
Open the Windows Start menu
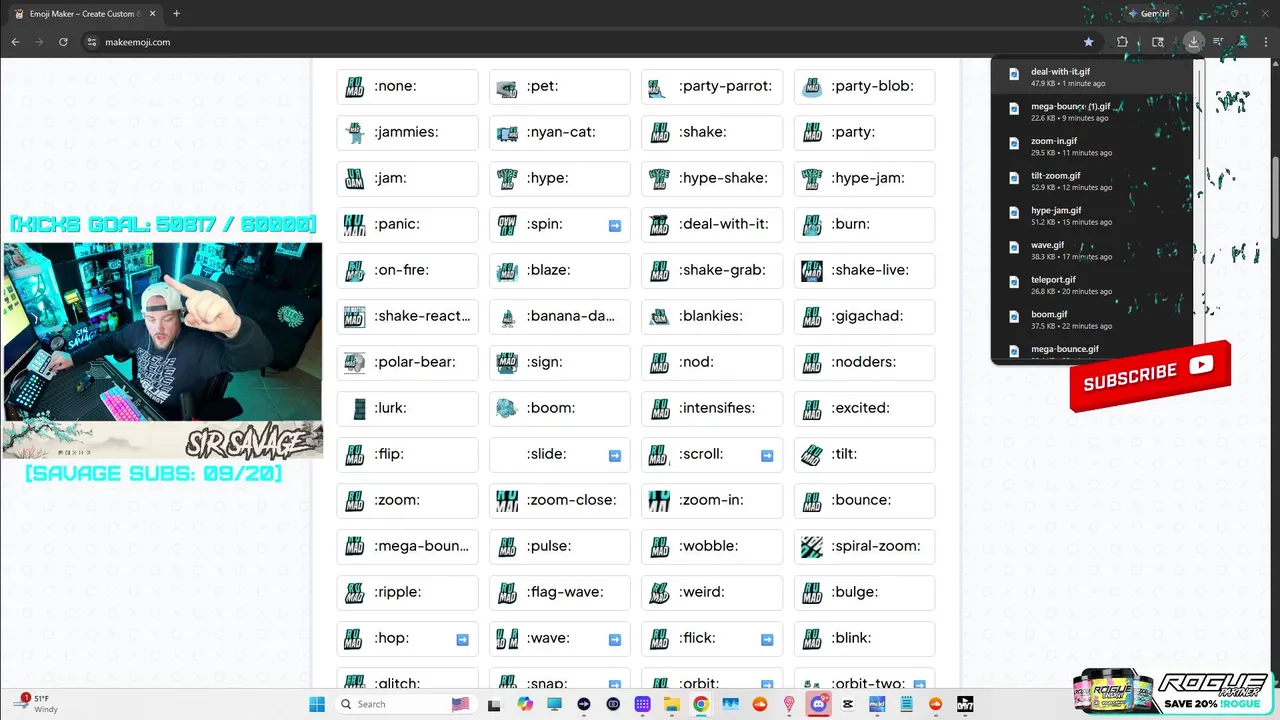point(317,704)
